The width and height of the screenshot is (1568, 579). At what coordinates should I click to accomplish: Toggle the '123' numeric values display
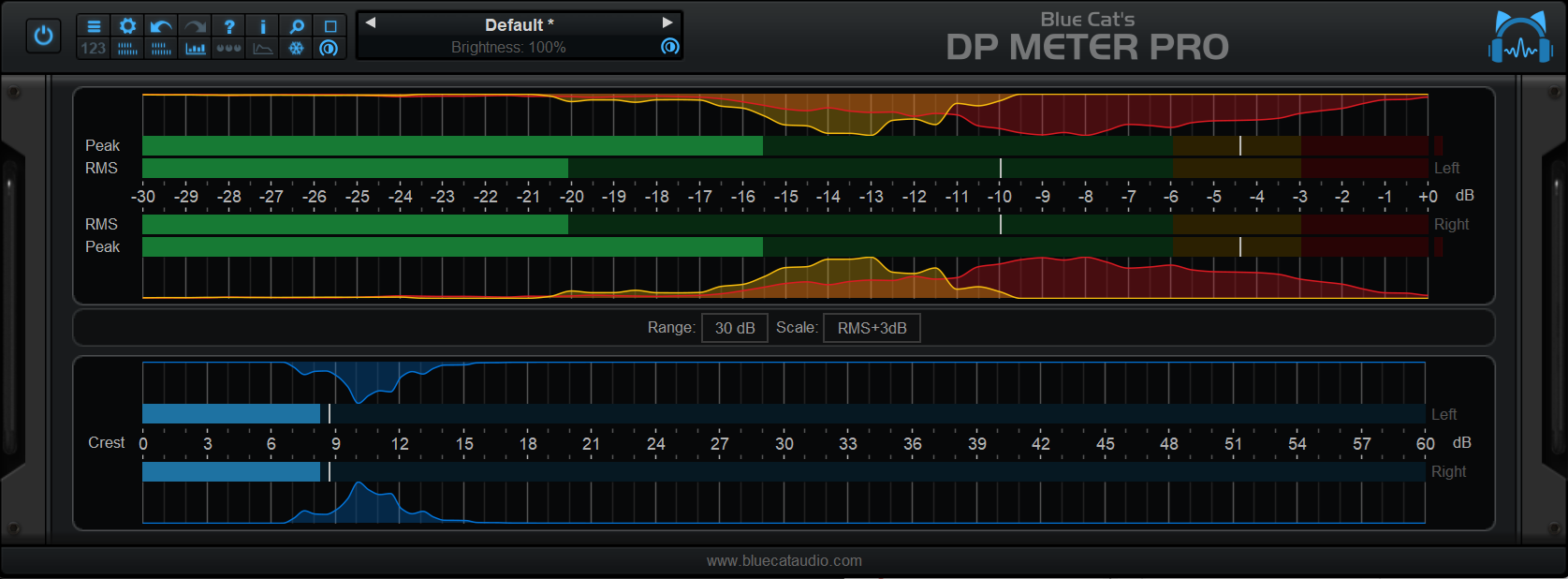pos(94,48)
